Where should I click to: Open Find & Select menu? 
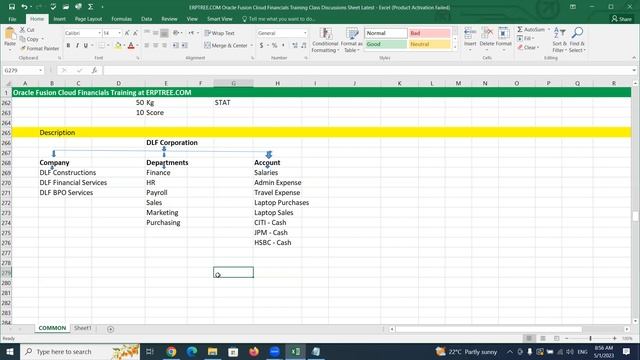[x=577, y=40]
